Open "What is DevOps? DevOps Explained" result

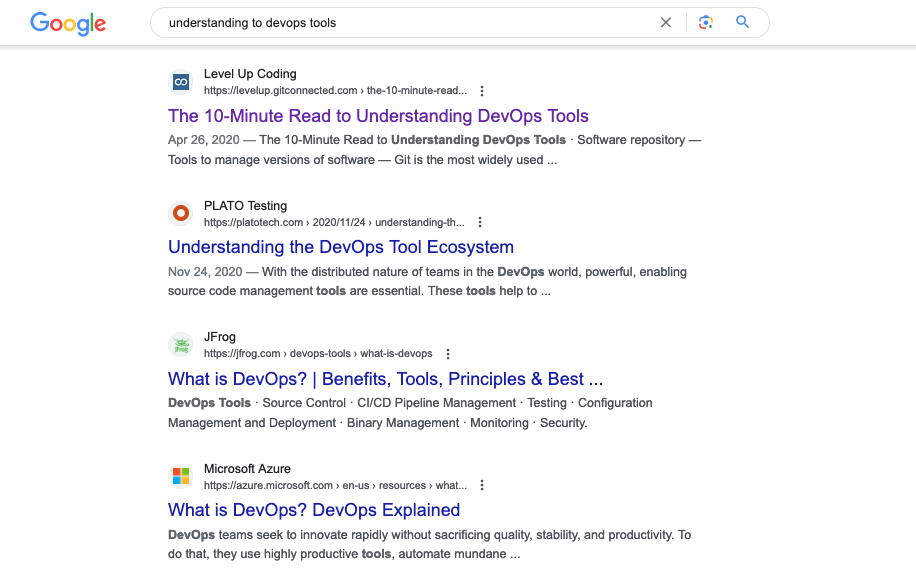314,510
